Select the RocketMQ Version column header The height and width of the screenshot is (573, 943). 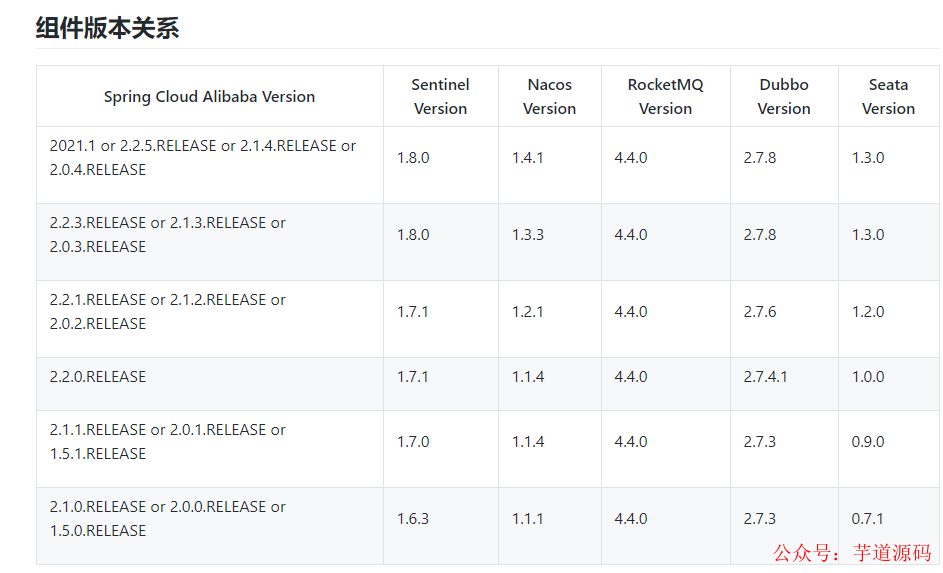coord(665,97)
